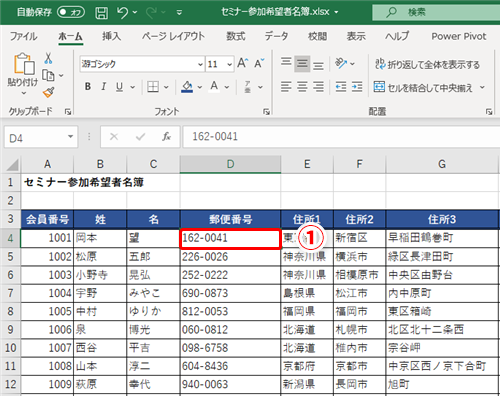Click the 郵便番号 header cell
The image size is (500, 396).
point(230,219)
